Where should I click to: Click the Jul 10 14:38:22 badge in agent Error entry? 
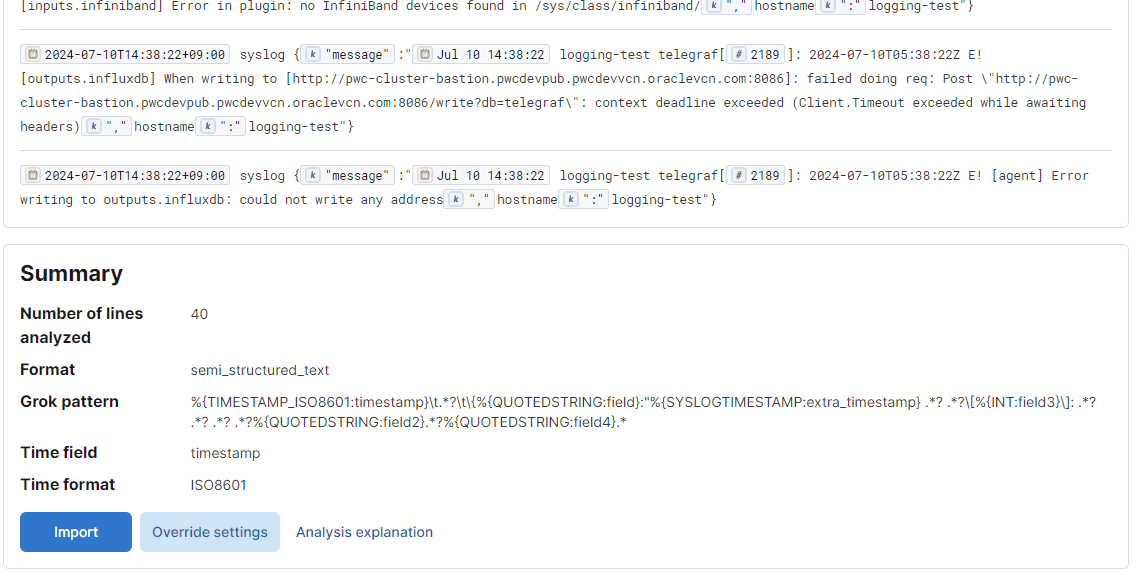(481, 175)
